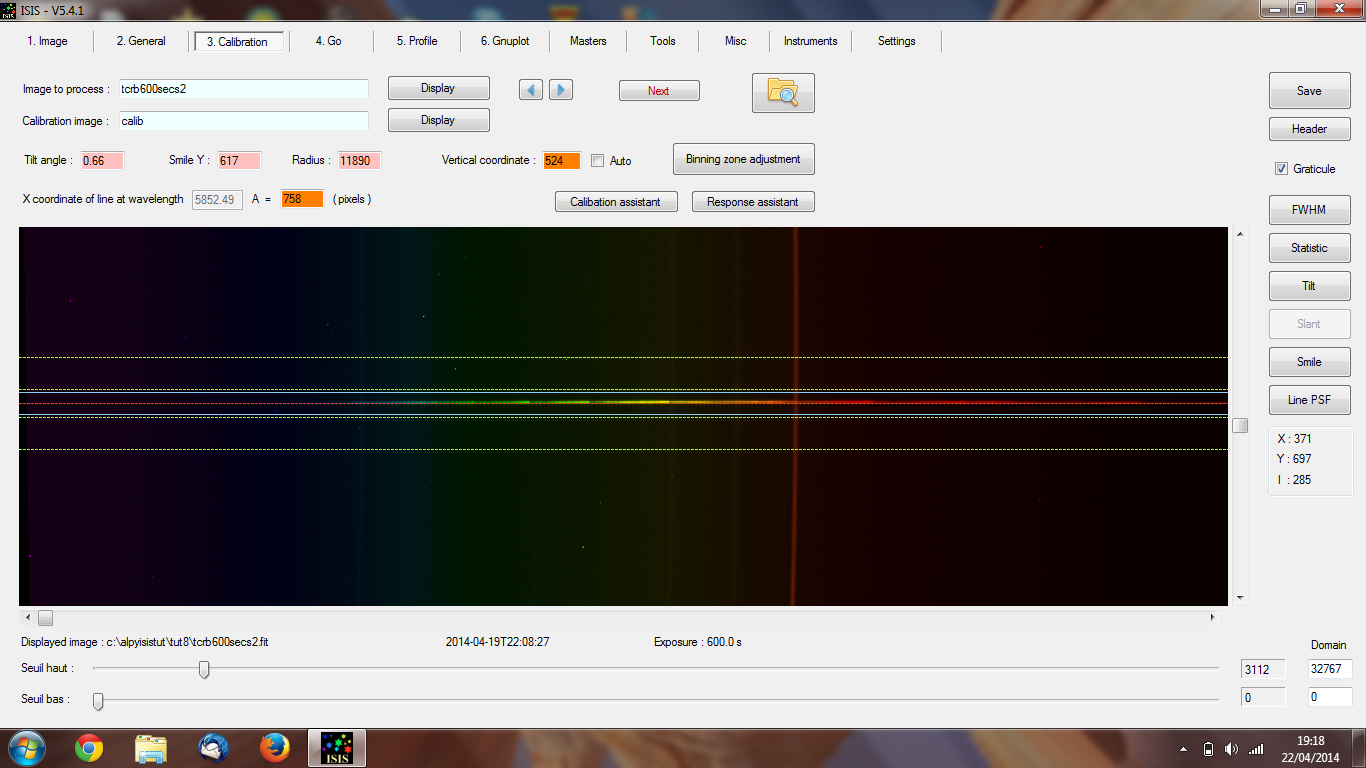
Task: Open Firefox from the taskbar
Action: [x=274, y=748]
